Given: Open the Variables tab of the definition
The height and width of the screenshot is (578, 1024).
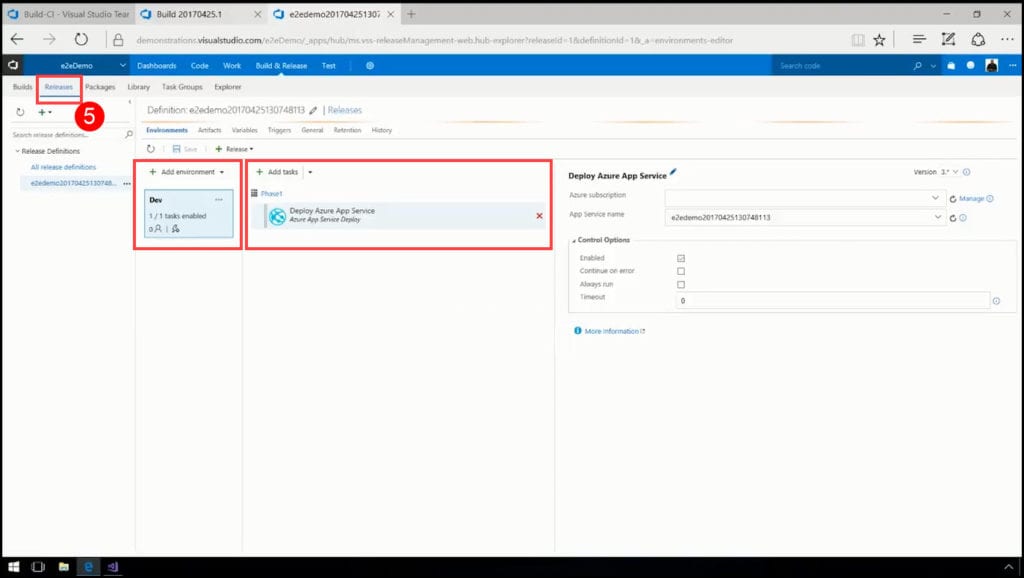Looking at the screenshot, I should (245, 131).
